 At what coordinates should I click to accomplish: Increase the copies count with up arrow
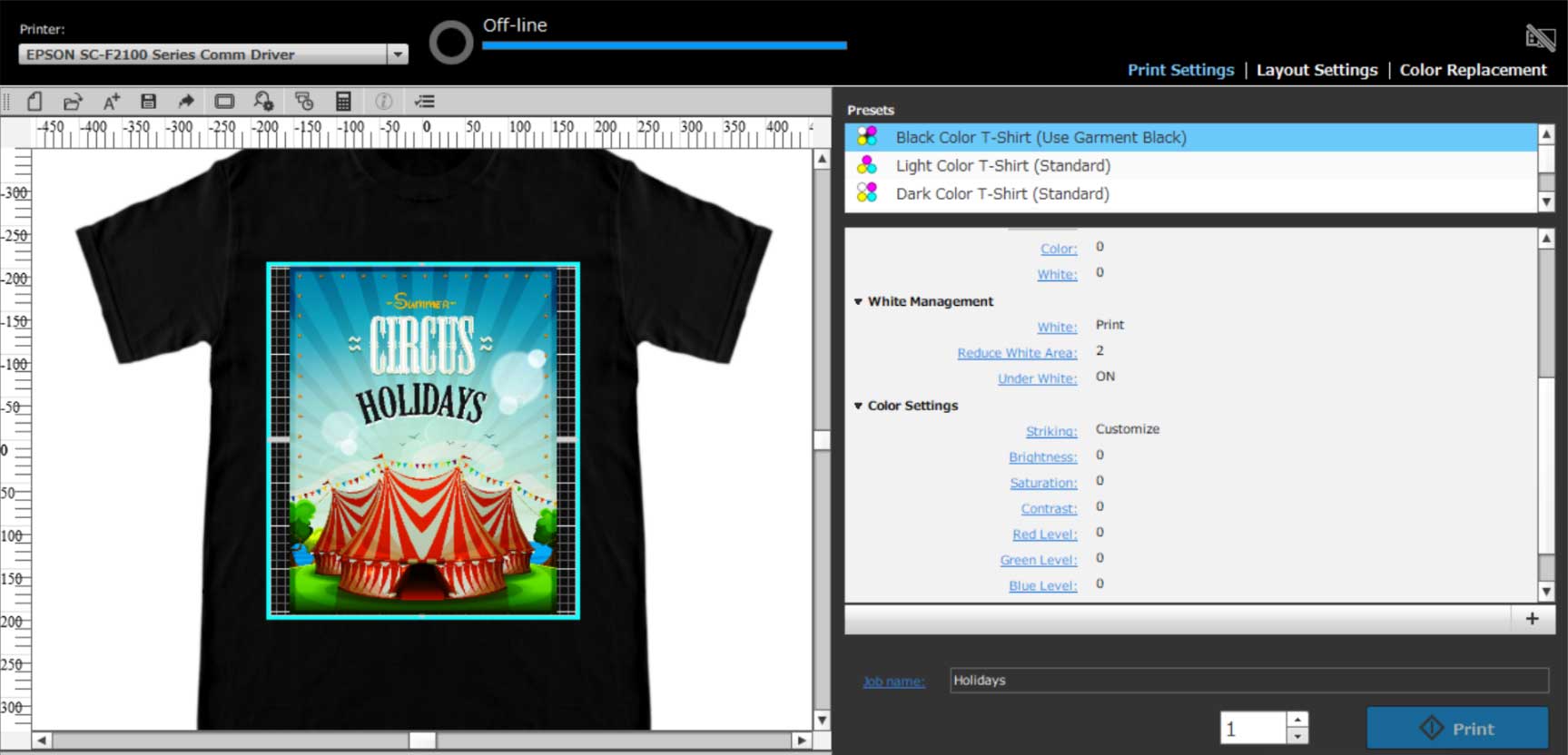point(1297,719)
